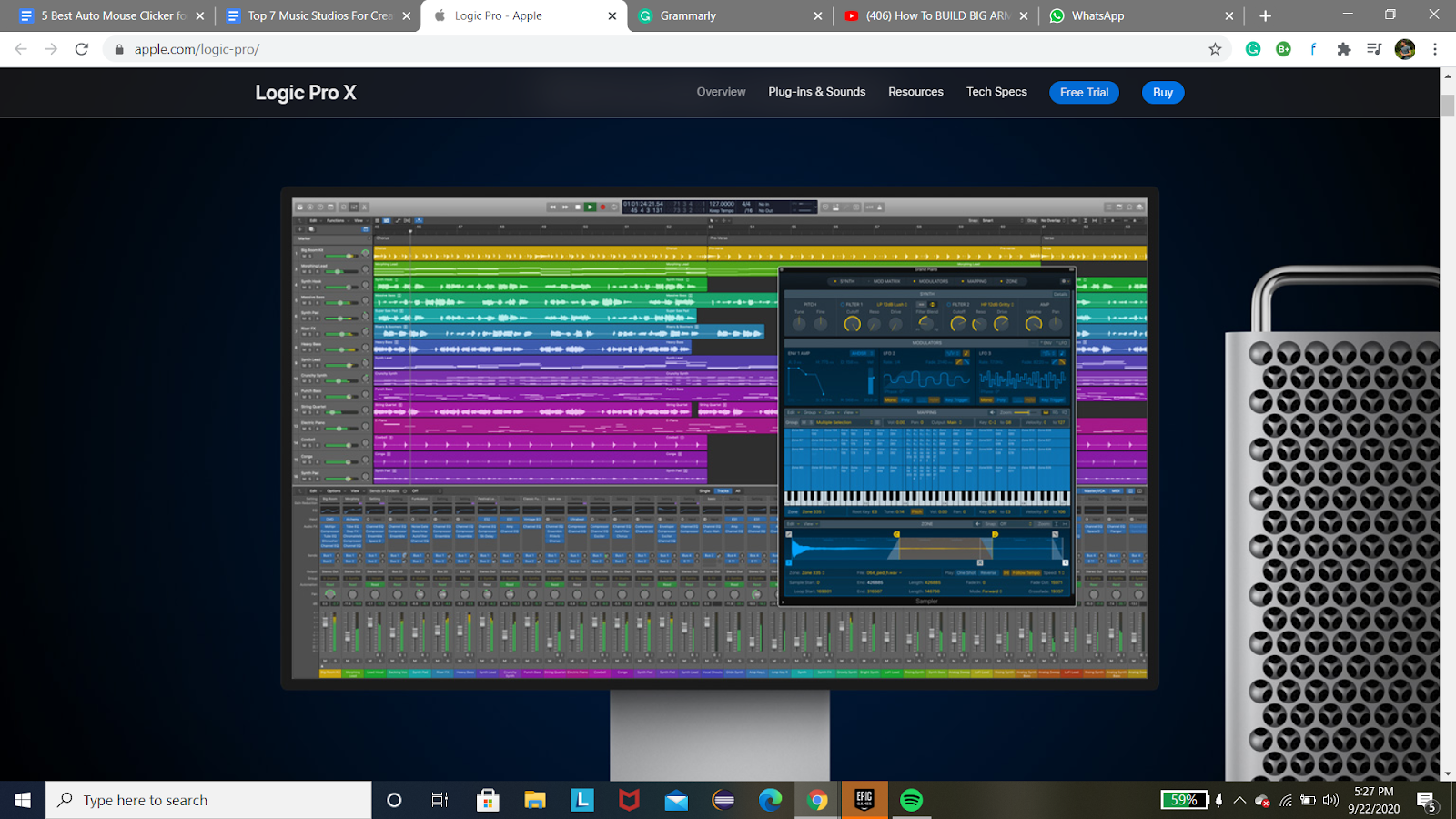Image resolution: width=1456 pixels, height=819 pixels.
Task: Open Cortana from the taskbar circle
Action: pos(394,800)
